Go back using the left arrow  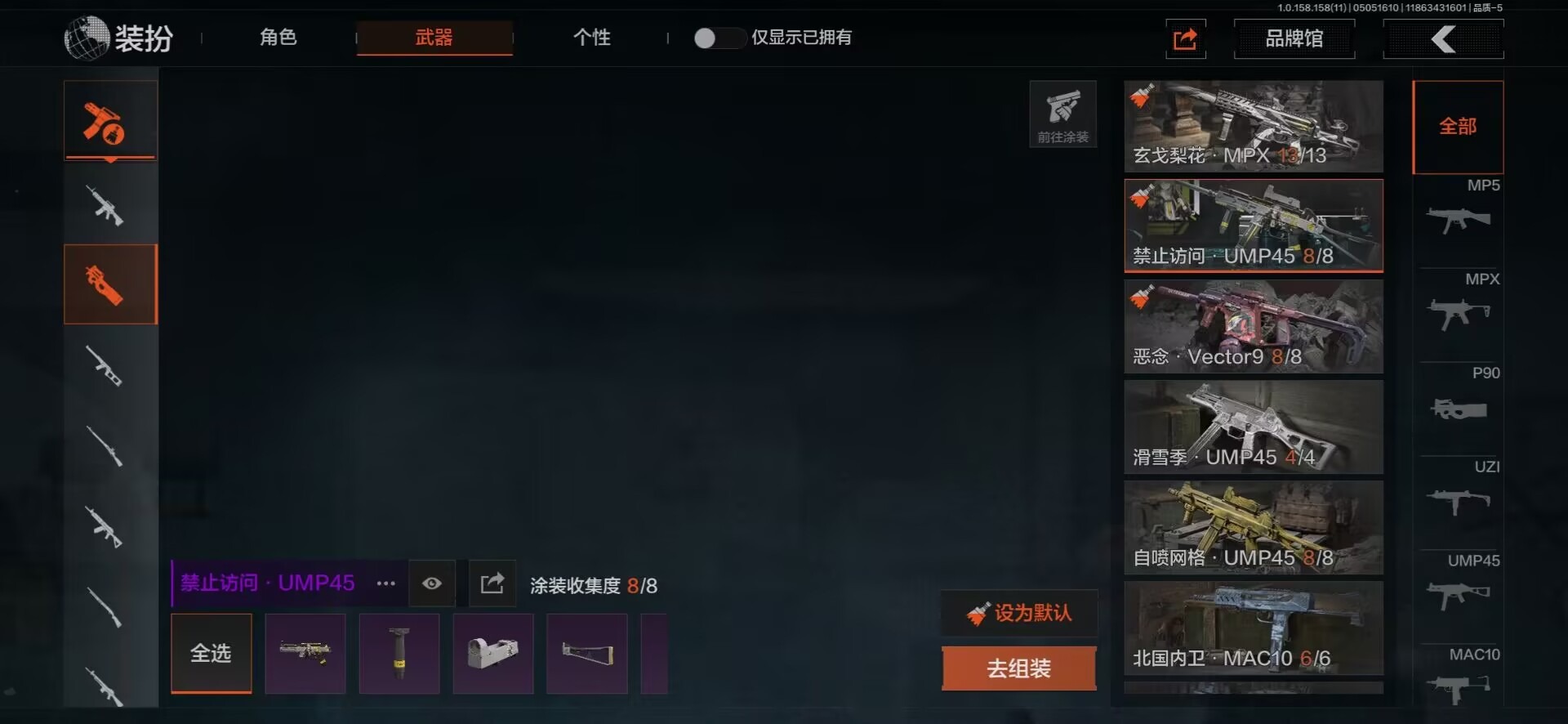pos(1443,38)
